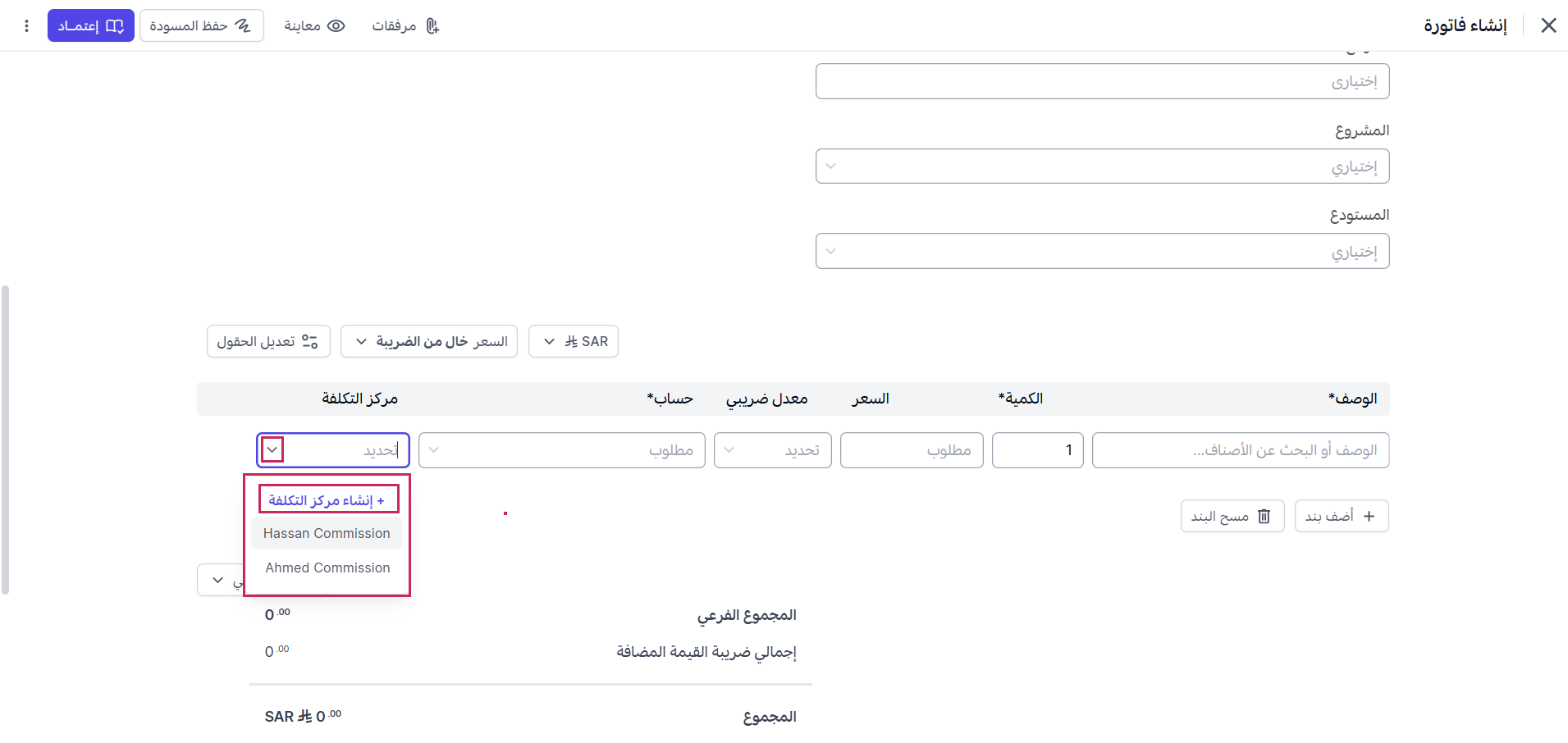Select Hassan Commission cost center

(x=327, y=533)
